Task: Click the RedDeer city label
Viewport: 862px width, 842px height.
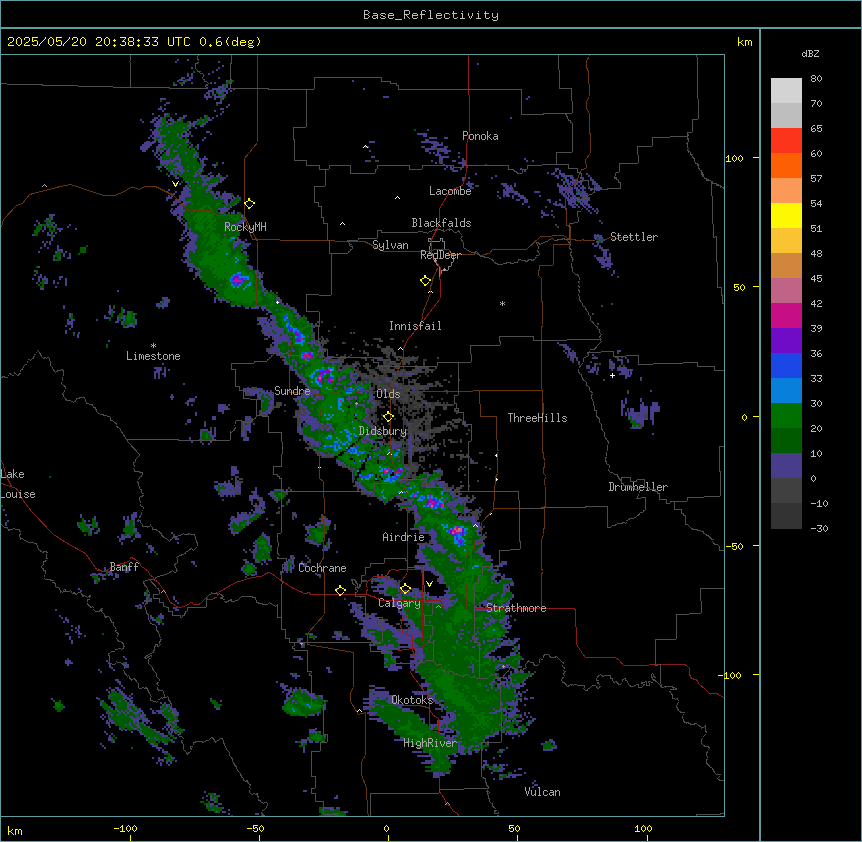Action: [440, 255]
